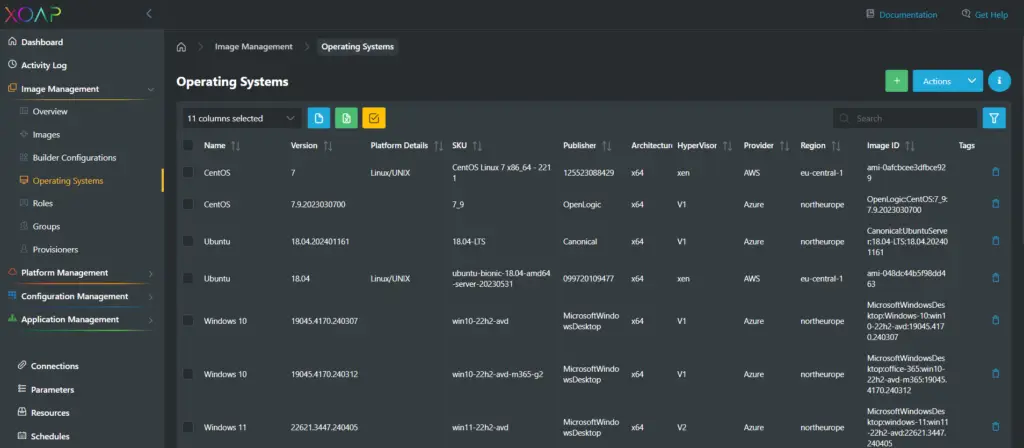Delete the Windows 10 19045.4170.240307 row
The height and width of the screenshot is (448, 1024).
(x=995, y=321)
